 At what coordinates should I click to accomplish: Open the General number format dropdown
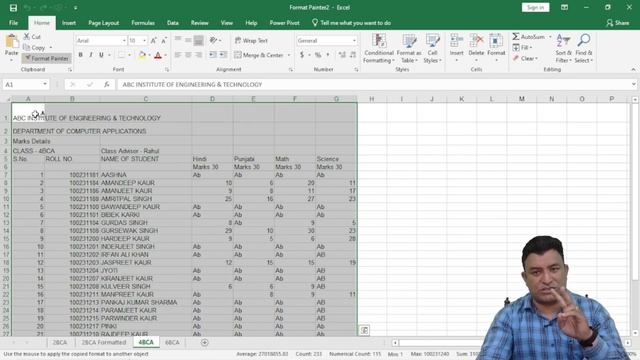353,41
